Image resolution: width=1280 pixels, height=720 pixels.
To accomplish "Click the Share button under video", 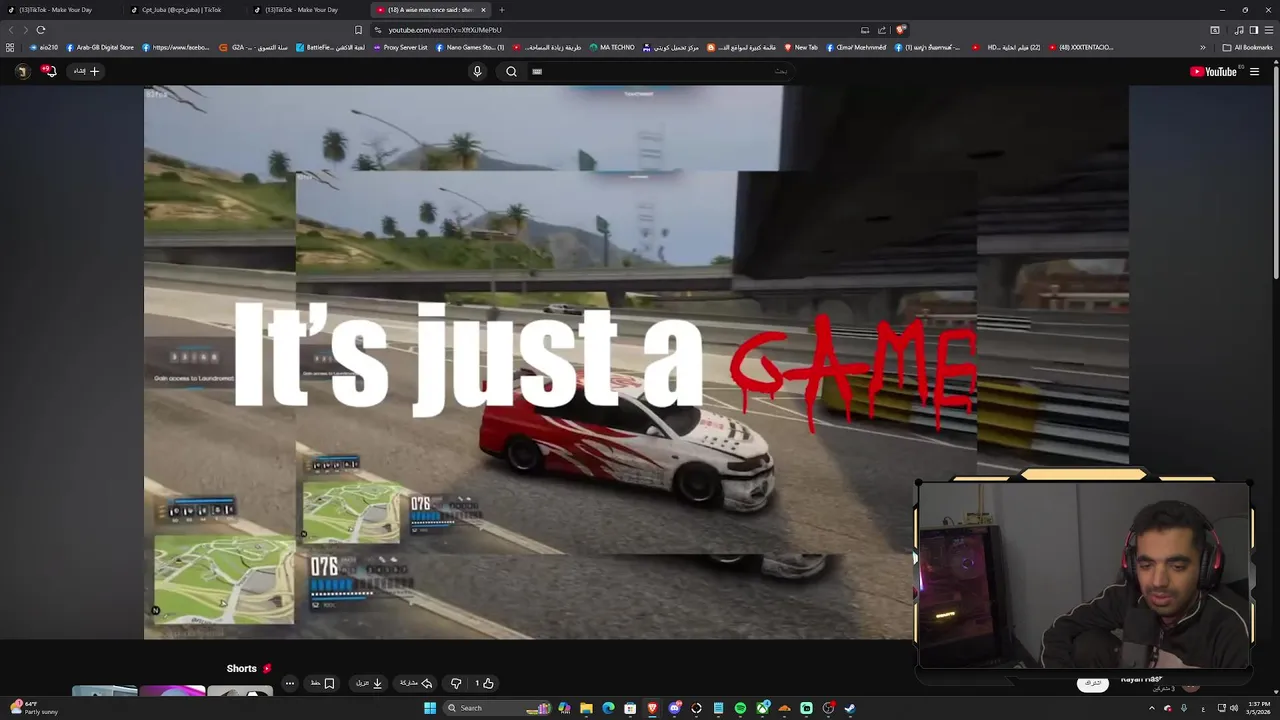I will coord(416,683).
